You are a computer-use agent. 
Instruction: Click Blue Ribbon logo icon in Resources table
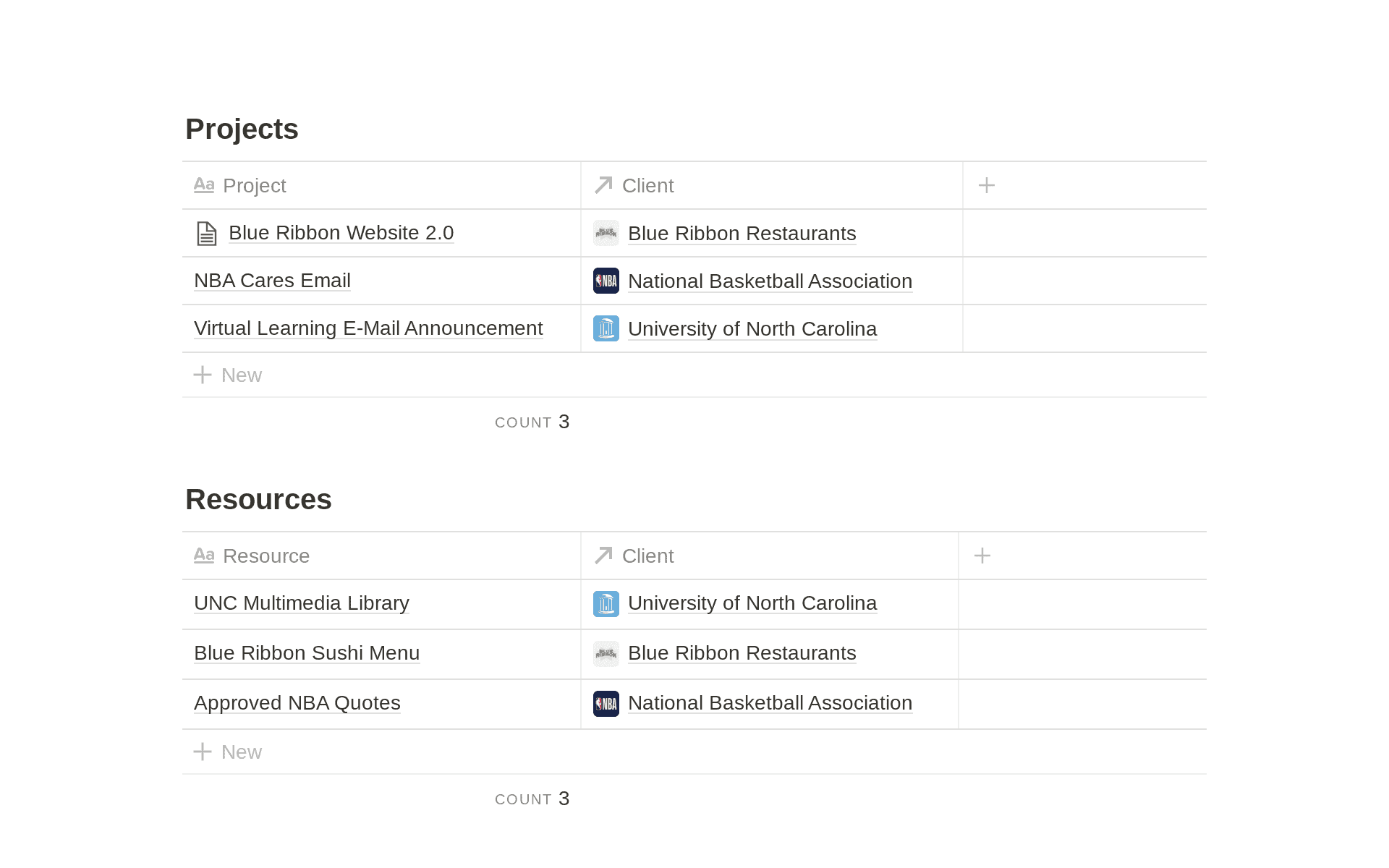tap(606, 654)
